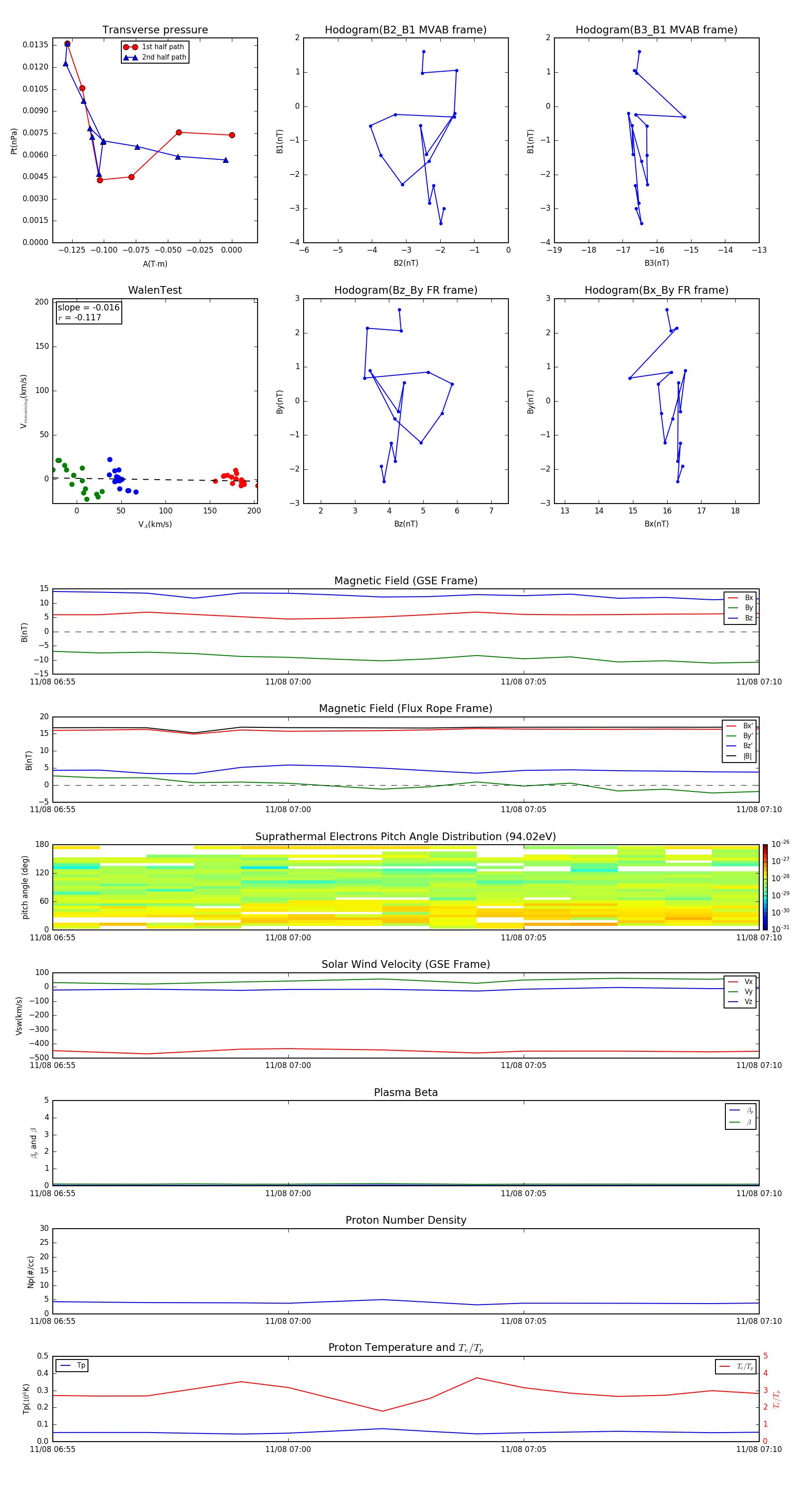This screenshot has width=812, height=1489.
Task: Click the Vx legend entry in velocity plot
Action: point(740,981)
